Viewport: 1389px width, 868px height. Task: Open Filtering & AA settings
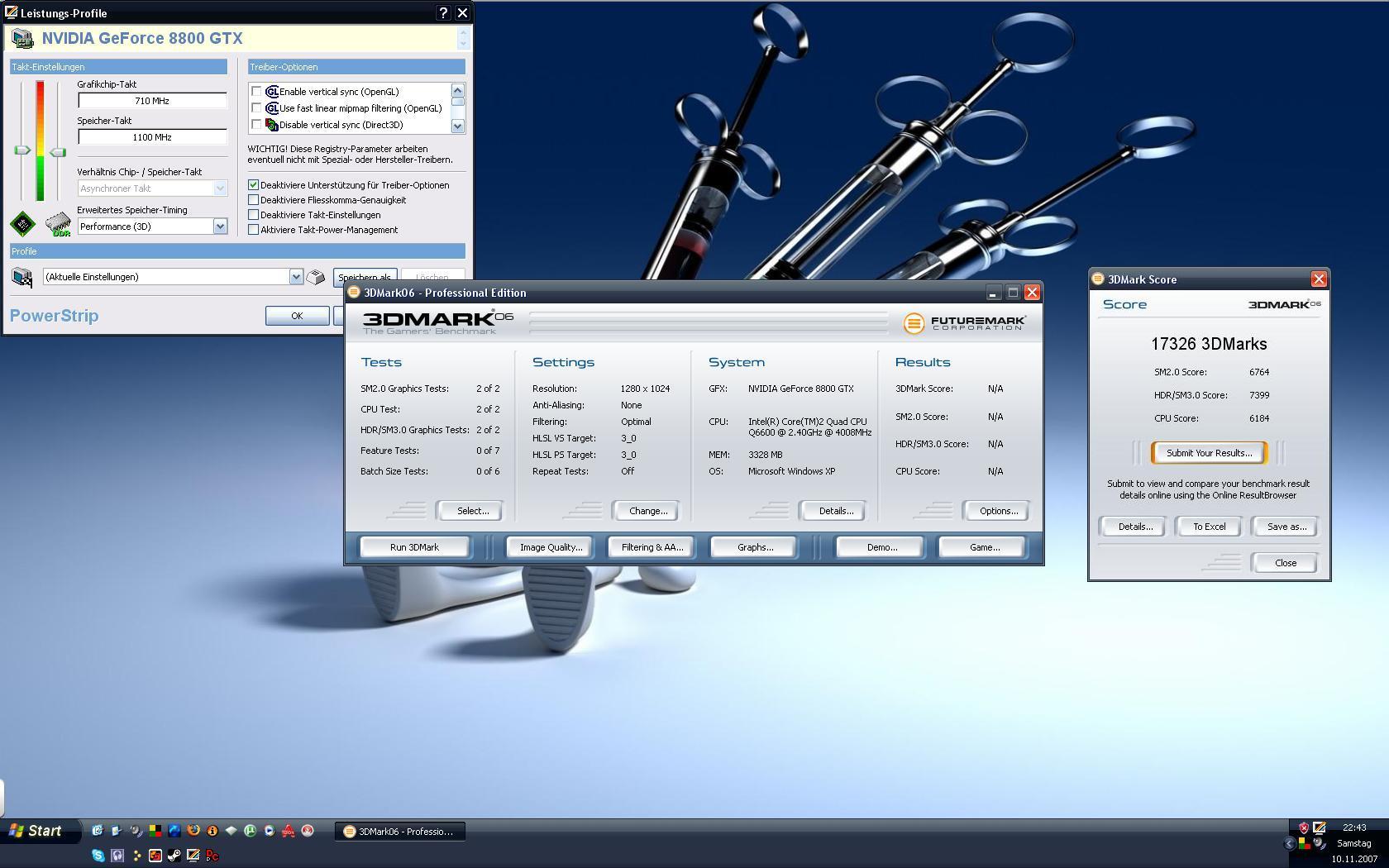click(x=652, y=547)
